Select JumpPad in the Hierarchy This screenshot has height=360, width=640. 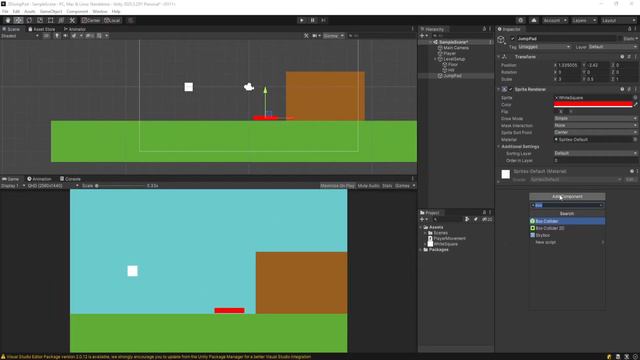452,76
